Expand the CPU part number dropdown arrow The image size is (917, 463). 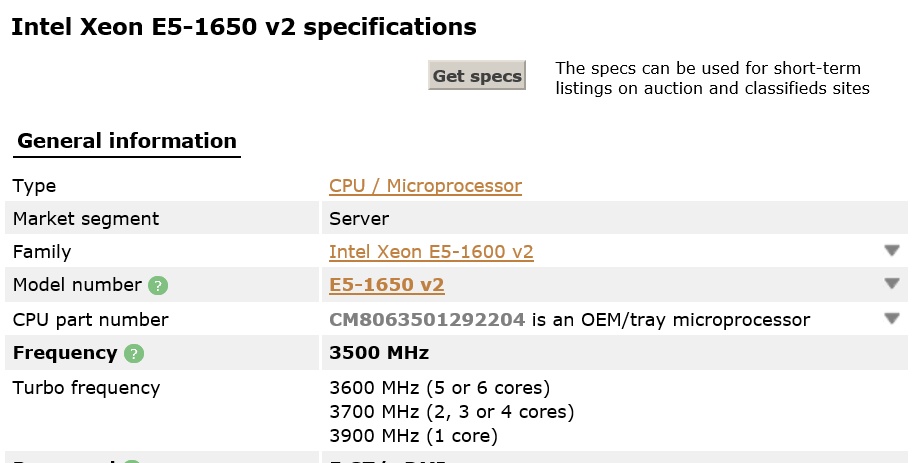point(892,319)
